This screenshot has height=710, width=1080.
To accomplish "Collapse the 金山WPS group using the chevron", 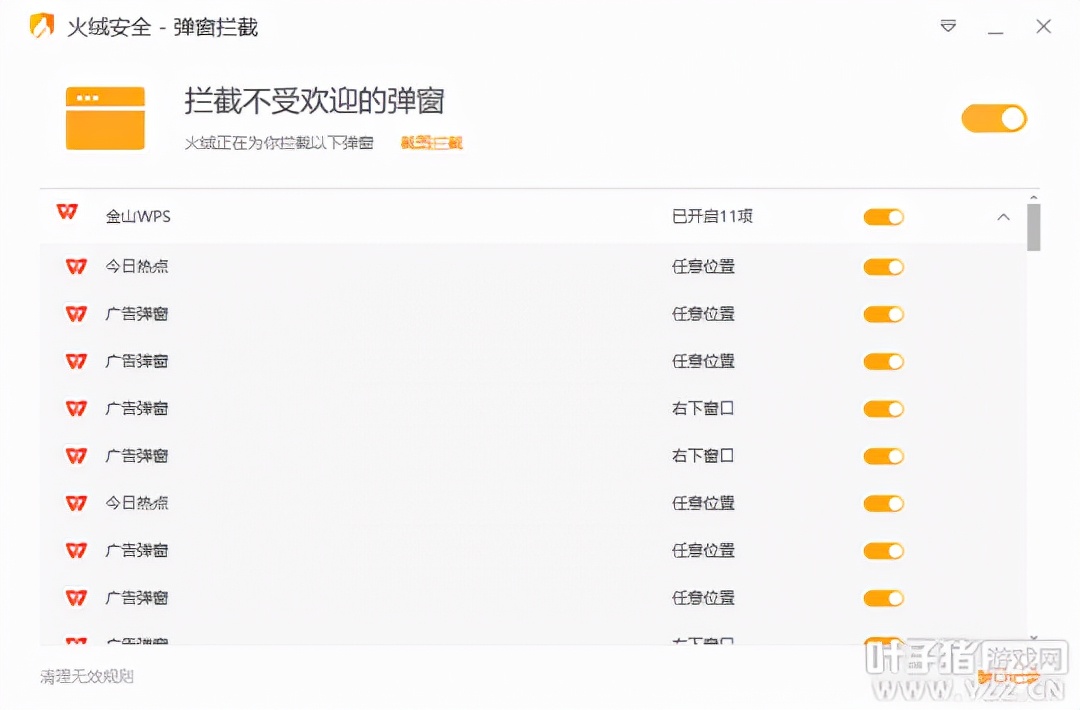I will pyautogui.click(x=1003, y=216).
